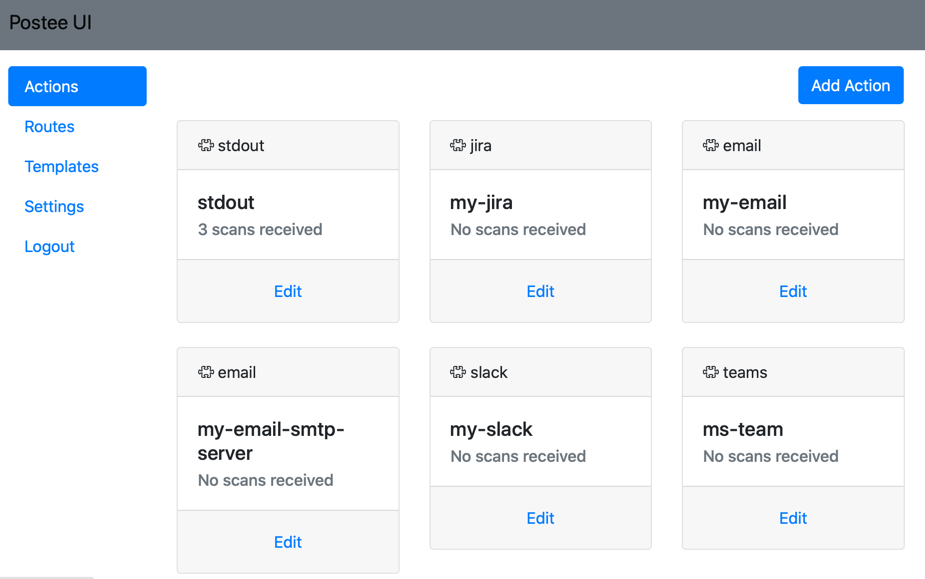Open the Settings page
The height and width of the screenshot is (579, 925).
54,207
